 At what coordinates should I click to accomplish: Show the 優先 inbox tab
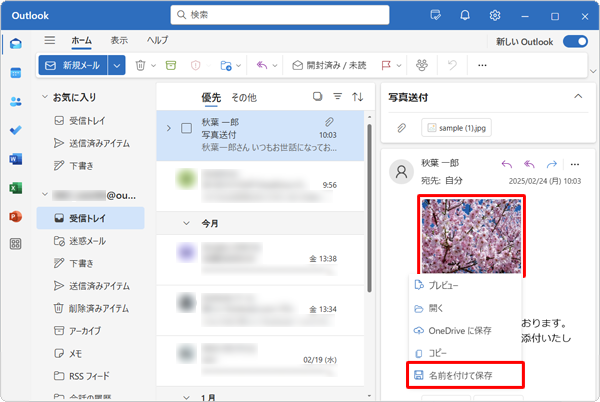point(211,98)
